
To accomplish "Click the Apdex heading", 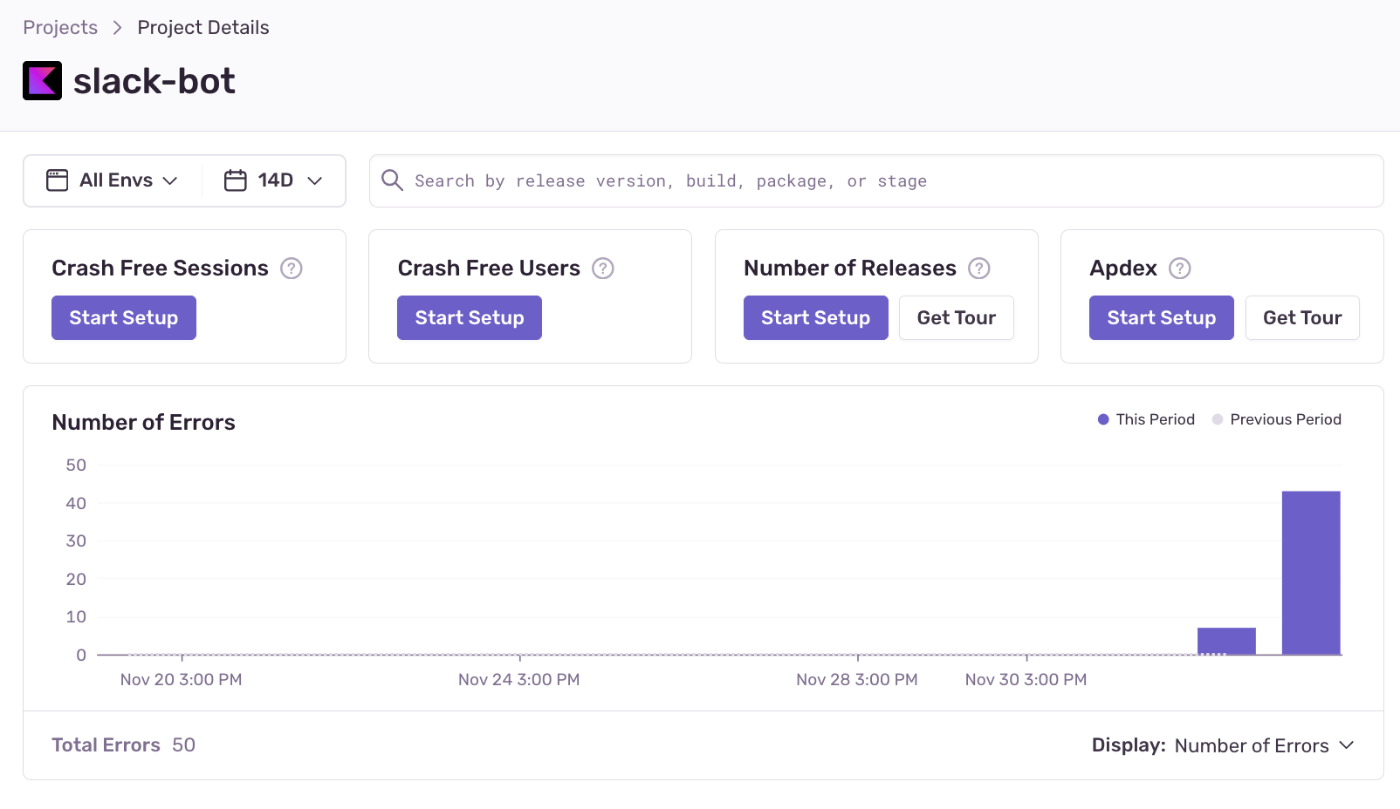I will click(x=1123, y=268).
